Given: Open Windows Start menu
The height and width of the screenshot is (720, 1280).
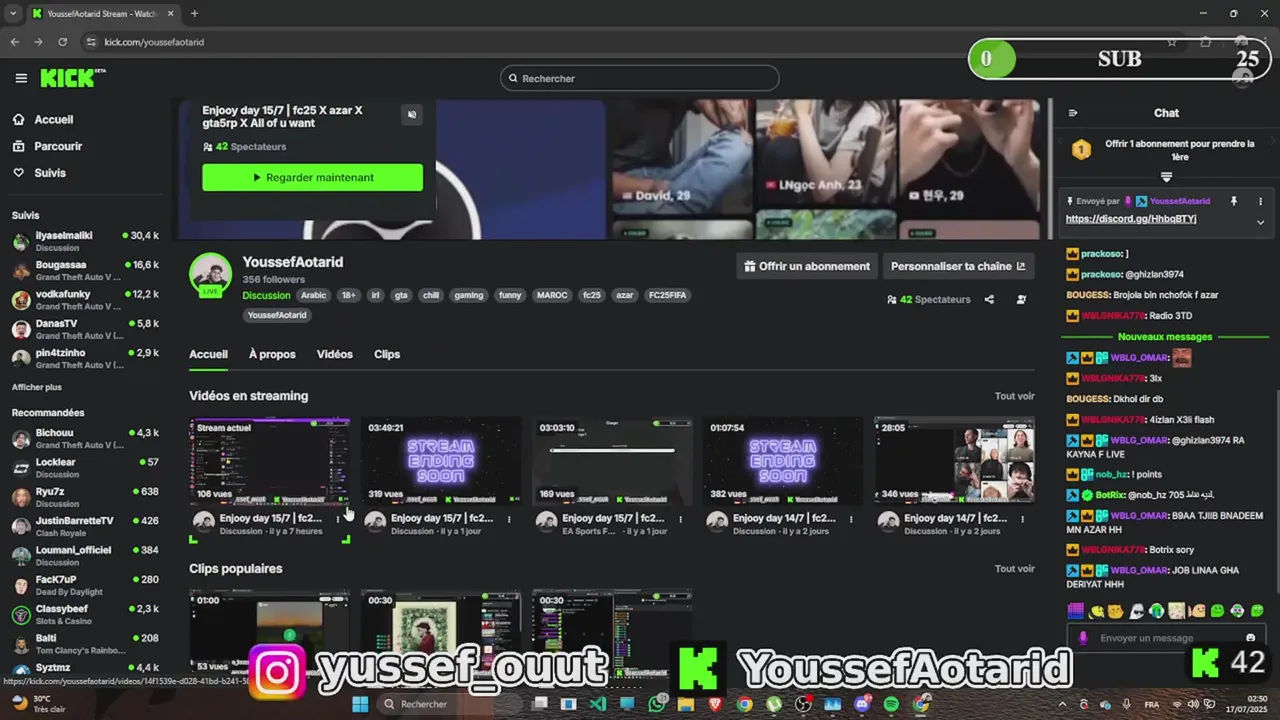Looking at the screenshot, I should click(x=360, y=704).
